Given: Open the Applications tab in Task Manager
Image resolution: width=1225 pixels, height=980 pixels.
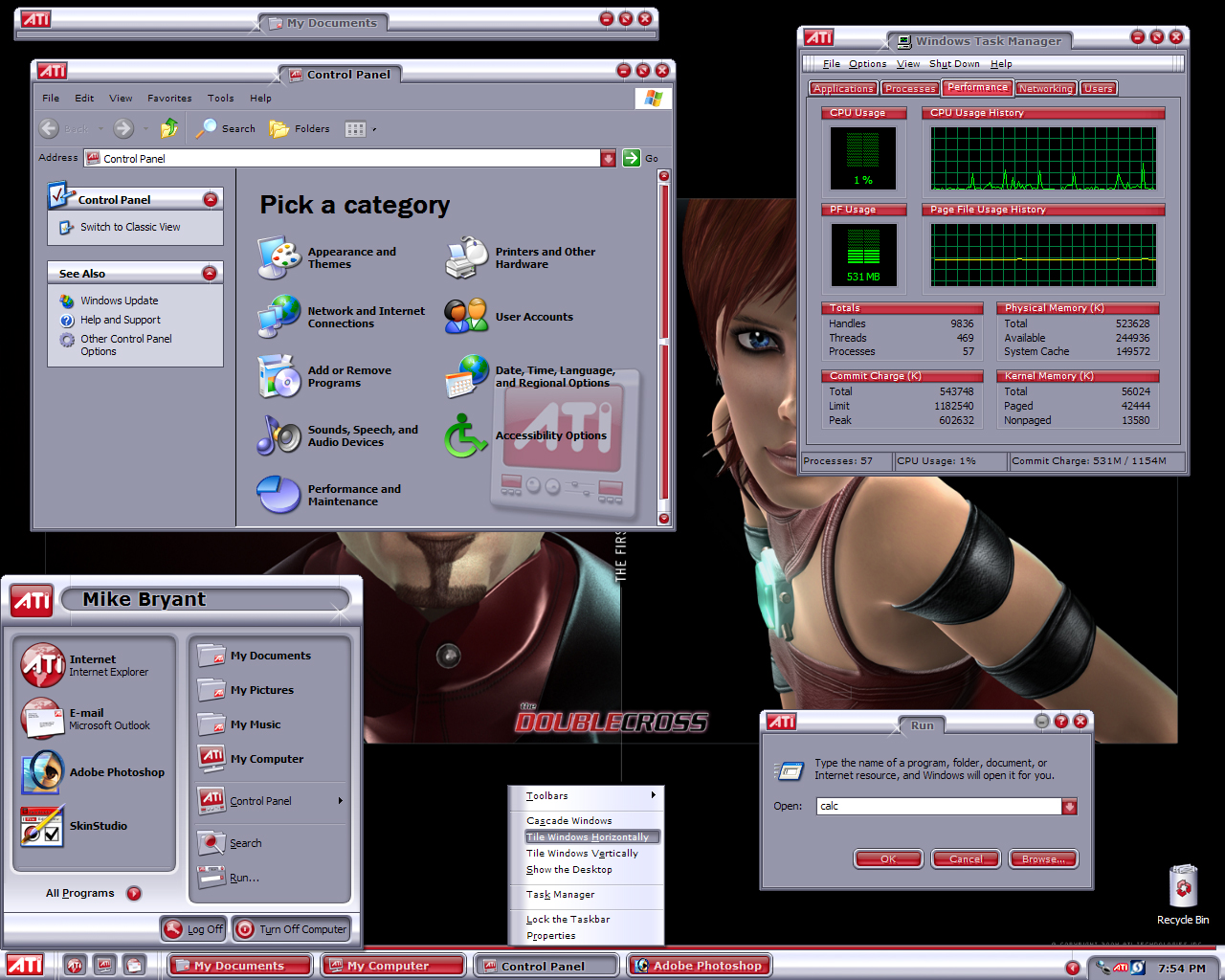Looking at the screenshot, I should click(843, 88).
